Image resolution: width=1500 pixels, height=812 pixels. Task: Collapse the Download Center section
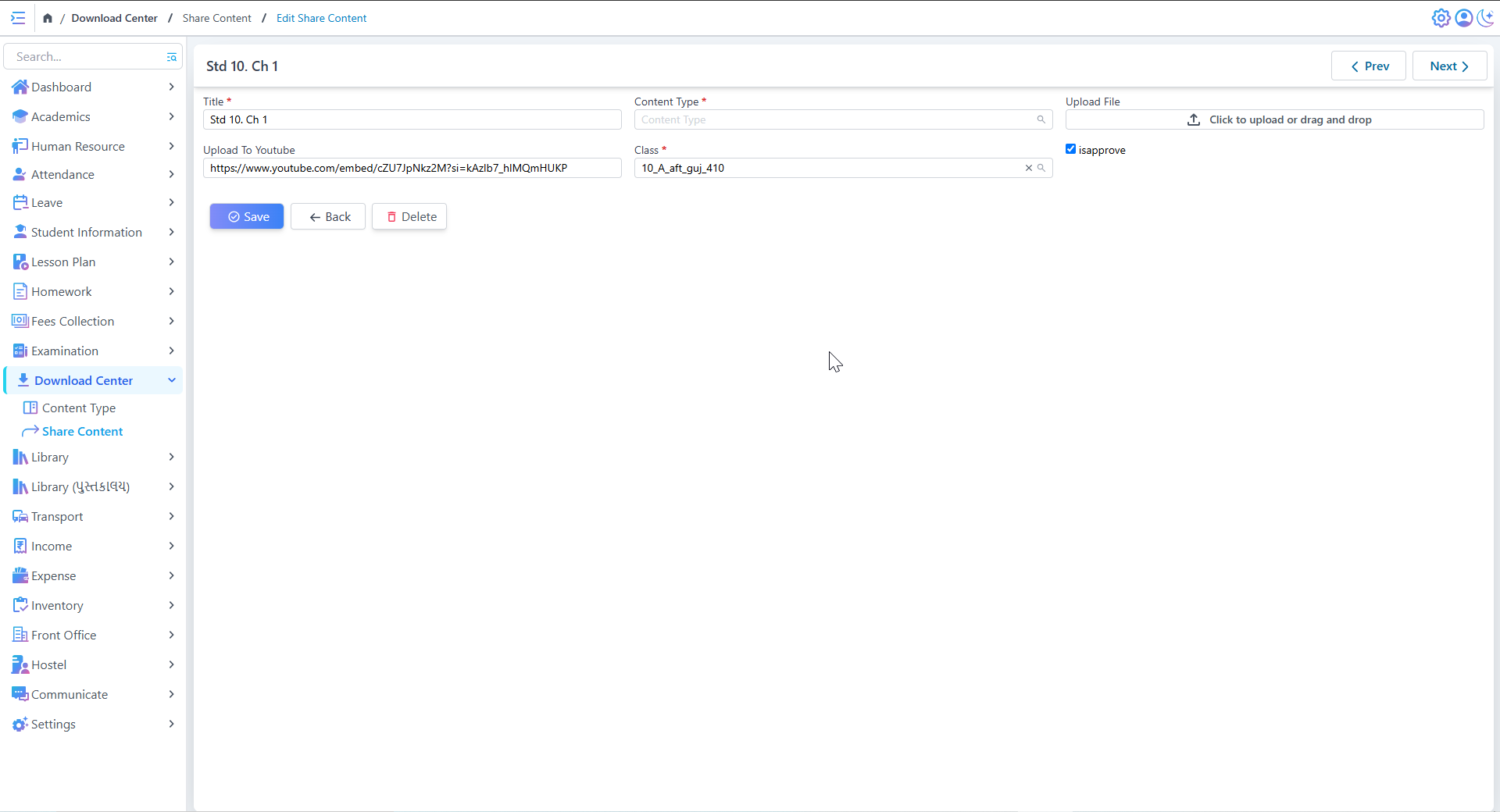pos(171,380)
